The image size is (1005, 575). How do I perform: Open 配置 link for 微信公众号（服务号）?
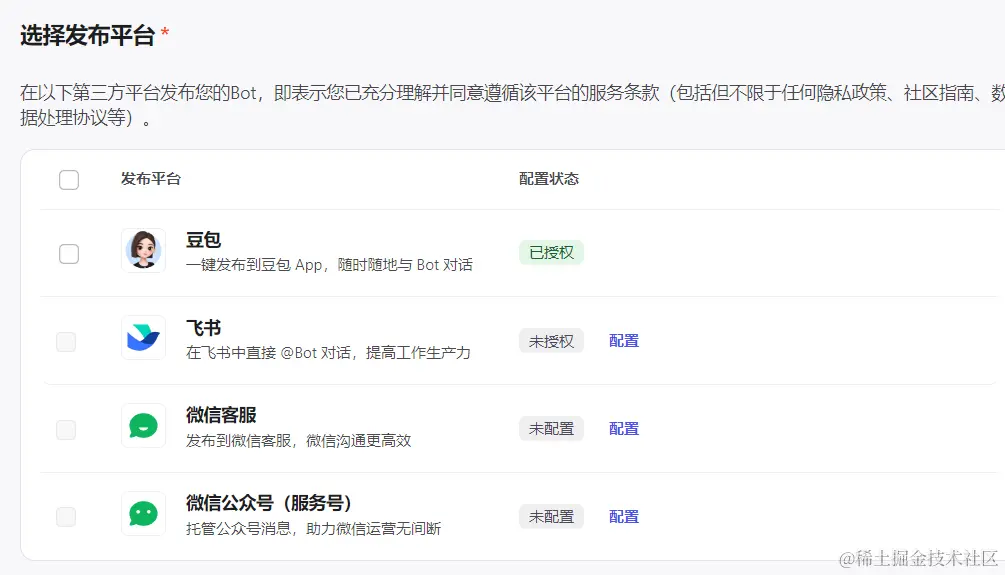(x=624, y=517)
